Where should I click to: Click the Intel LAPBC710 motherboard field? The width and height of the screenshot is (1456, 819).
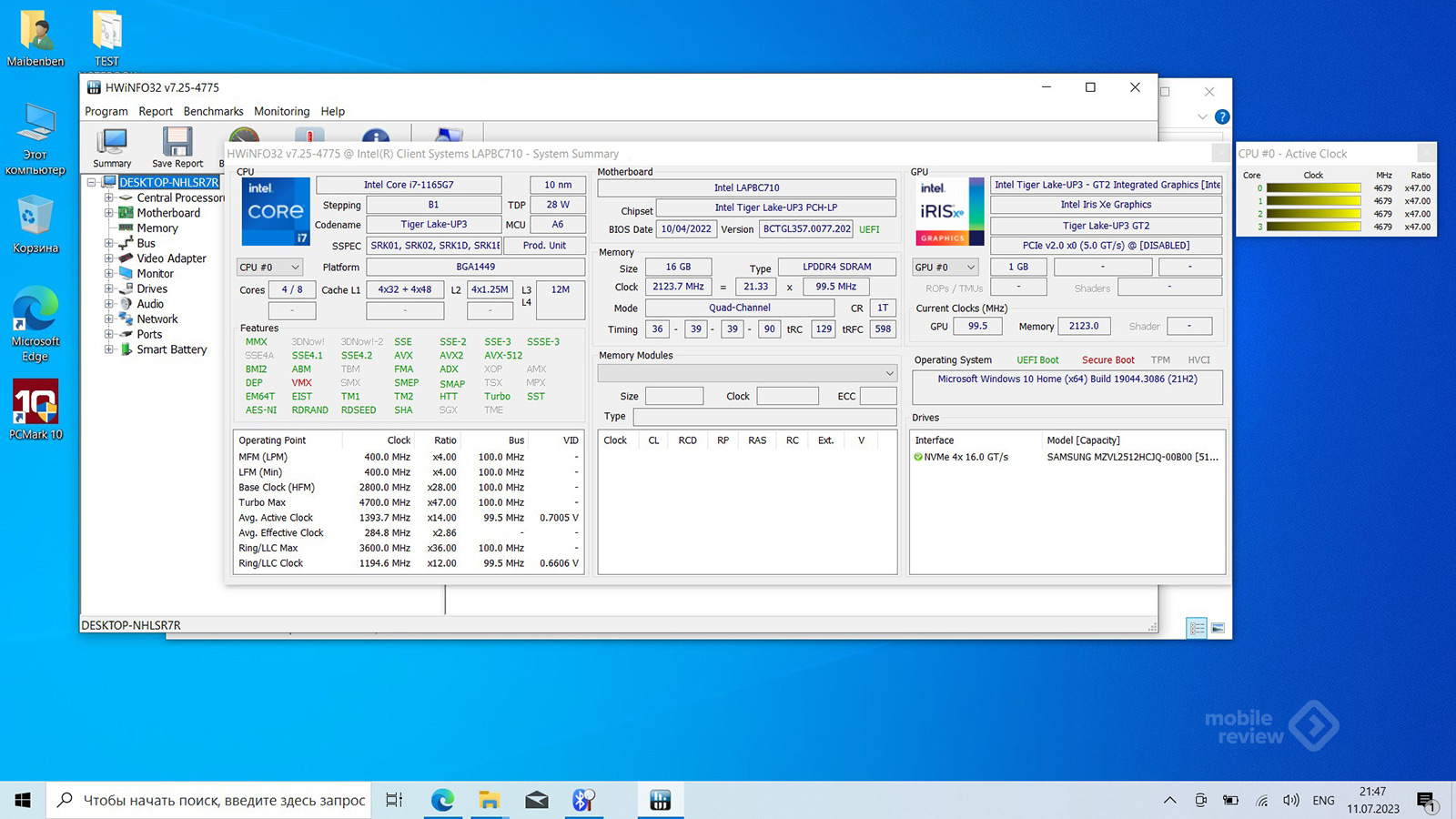[x=746, y=187]
